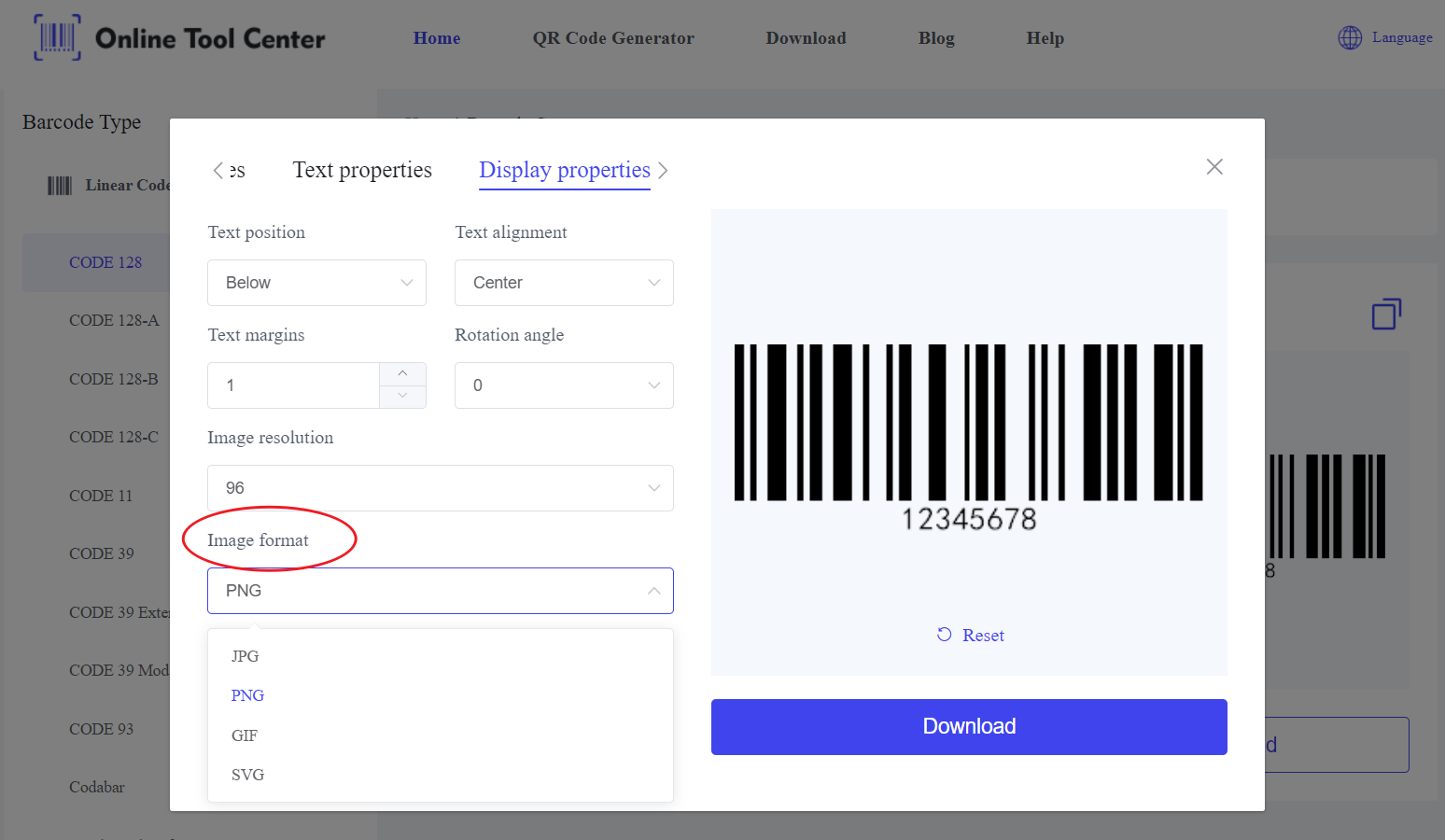
Task: Close the properties dialog with the X
Action: [x=1214, y=167]
